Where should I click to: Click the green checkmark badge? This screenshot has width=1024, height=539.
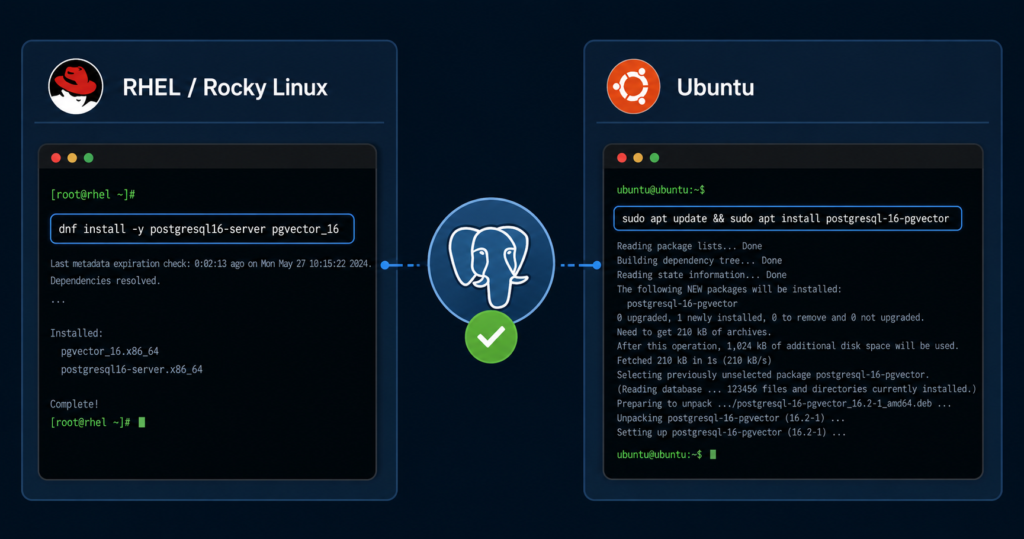[490, 337]
